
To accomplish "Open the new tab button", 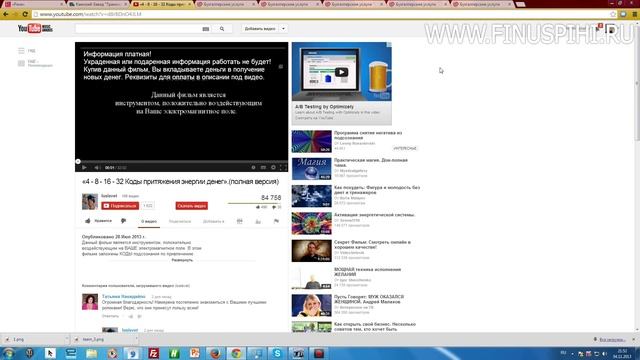I will [520, 4].
